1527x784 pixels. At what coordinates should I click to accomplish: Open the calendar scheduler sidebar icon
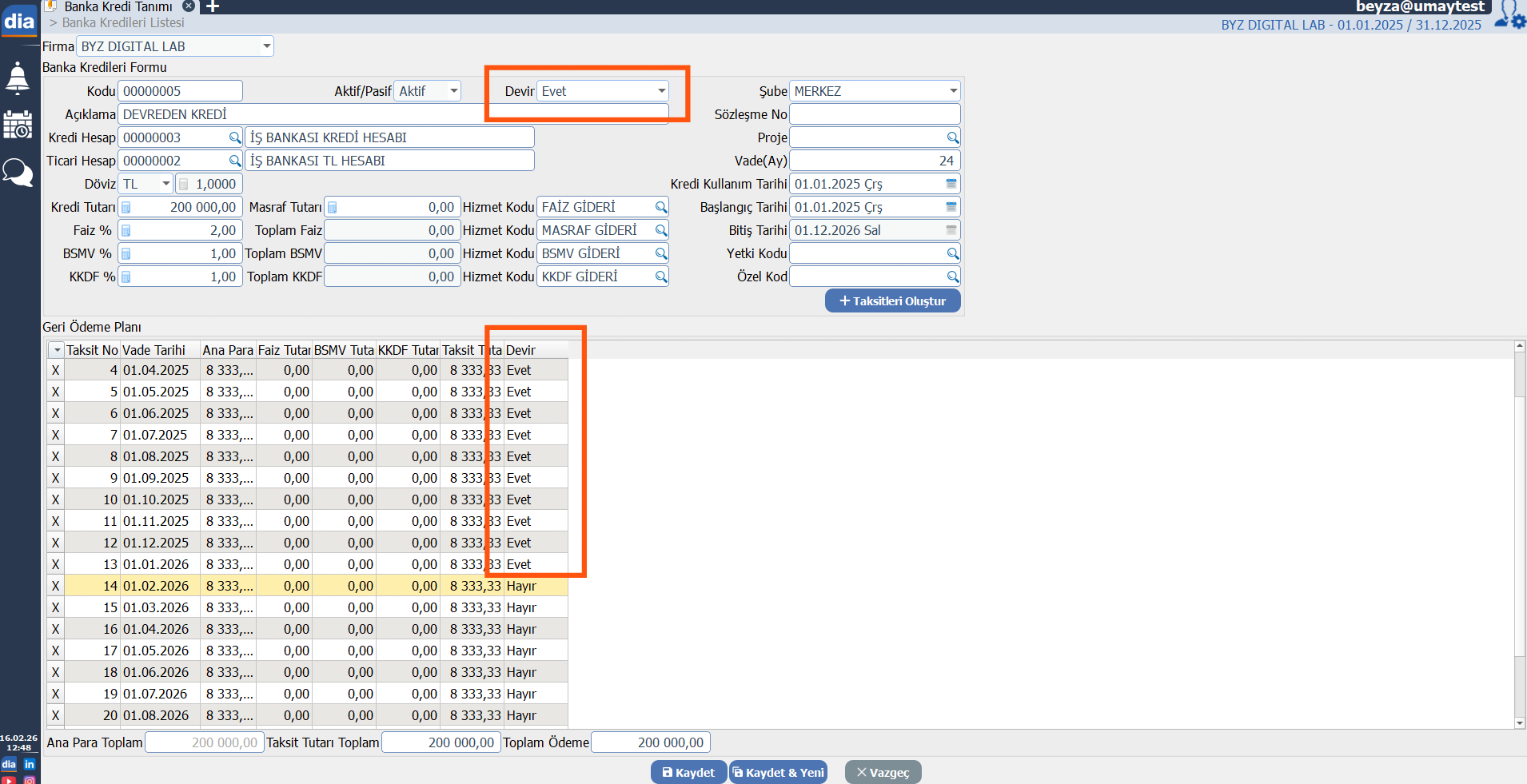pos(18,125)
